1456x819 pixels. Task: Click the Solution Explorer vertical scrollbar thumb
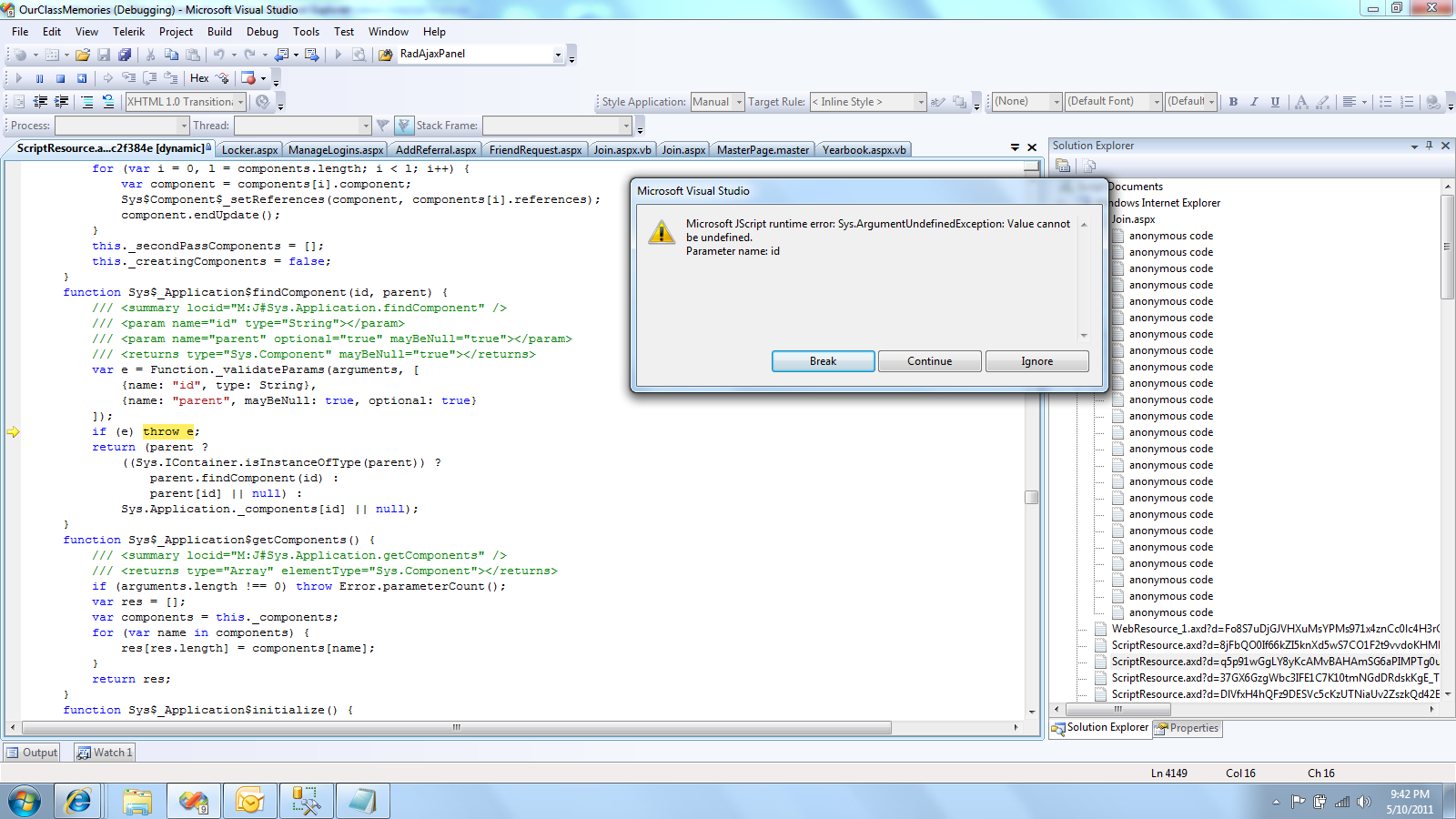coord(1447,247)
